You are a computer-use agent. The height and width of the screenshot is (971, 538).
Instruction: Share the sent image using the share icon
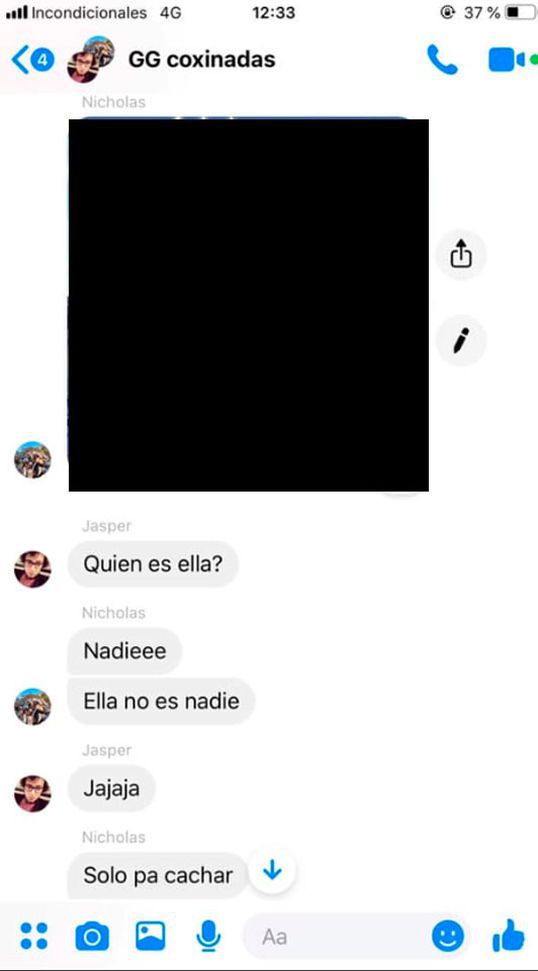coord(461,254)
